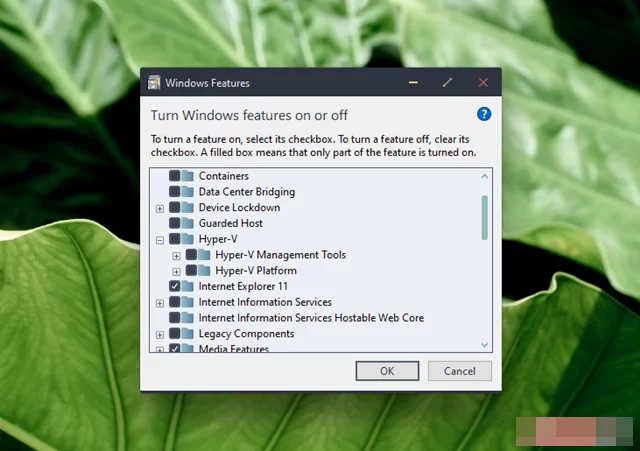Select Internet Information Services Hostable Web Core

coord(311,318)
